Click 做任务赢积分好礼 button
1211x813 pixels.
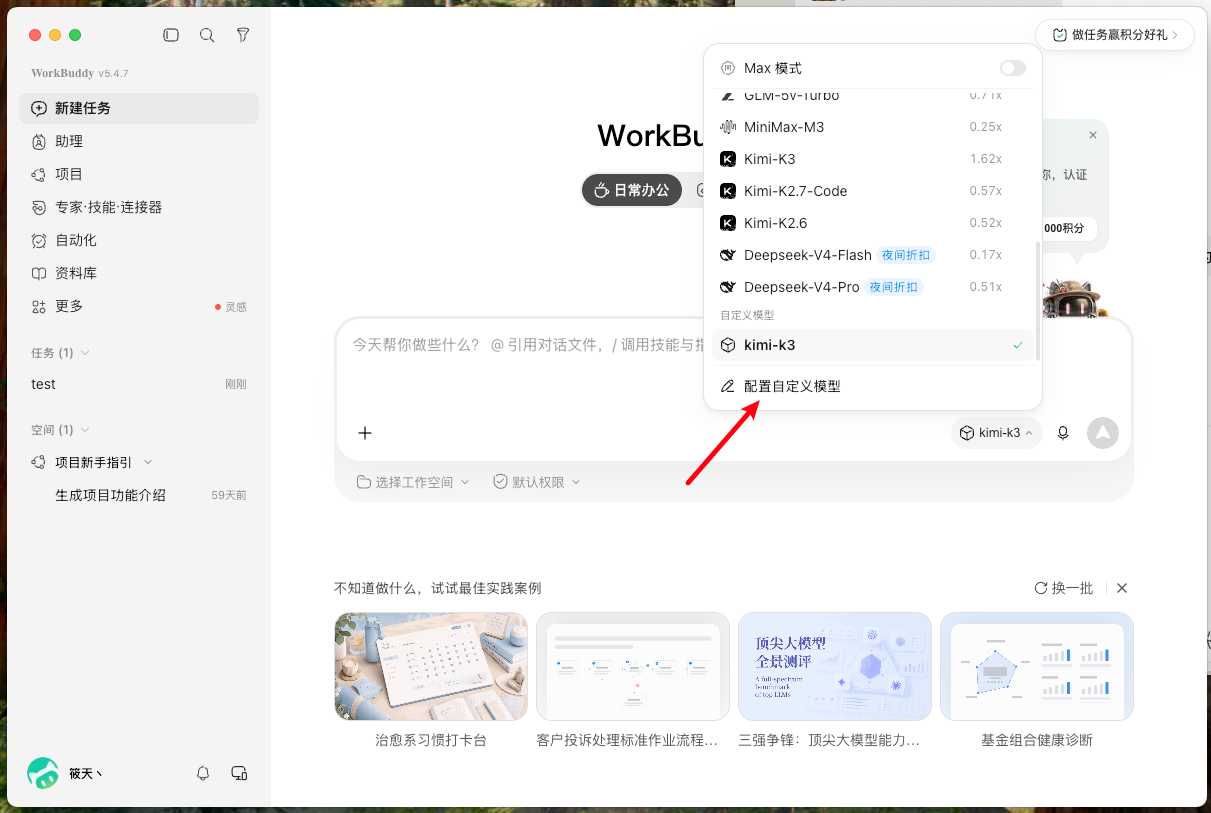click(x=1115, y=35)
